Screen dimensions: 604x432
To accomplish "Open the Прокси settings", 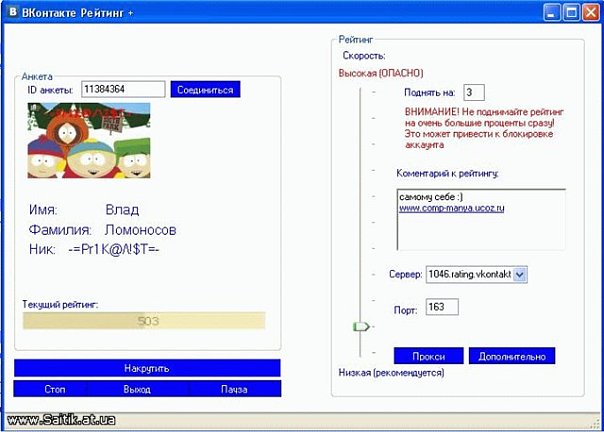I will (427, 356).
